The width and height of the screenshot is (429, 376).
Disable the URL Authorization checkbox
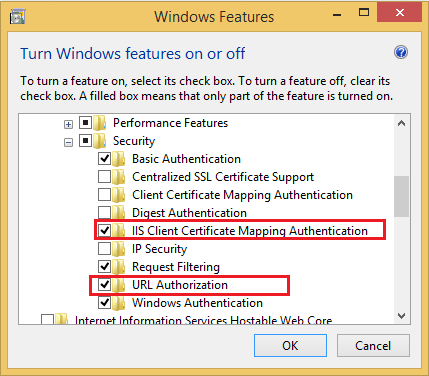[x=104, y=285]
